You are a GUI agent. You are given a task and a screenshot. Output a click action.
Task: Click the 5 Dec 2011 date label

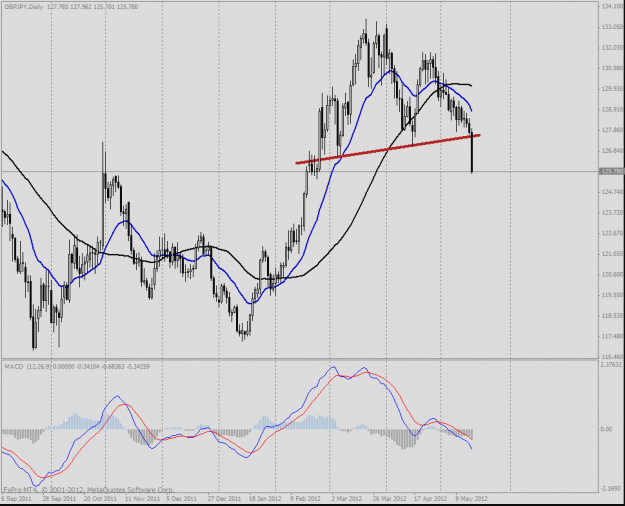coord(182,499)
